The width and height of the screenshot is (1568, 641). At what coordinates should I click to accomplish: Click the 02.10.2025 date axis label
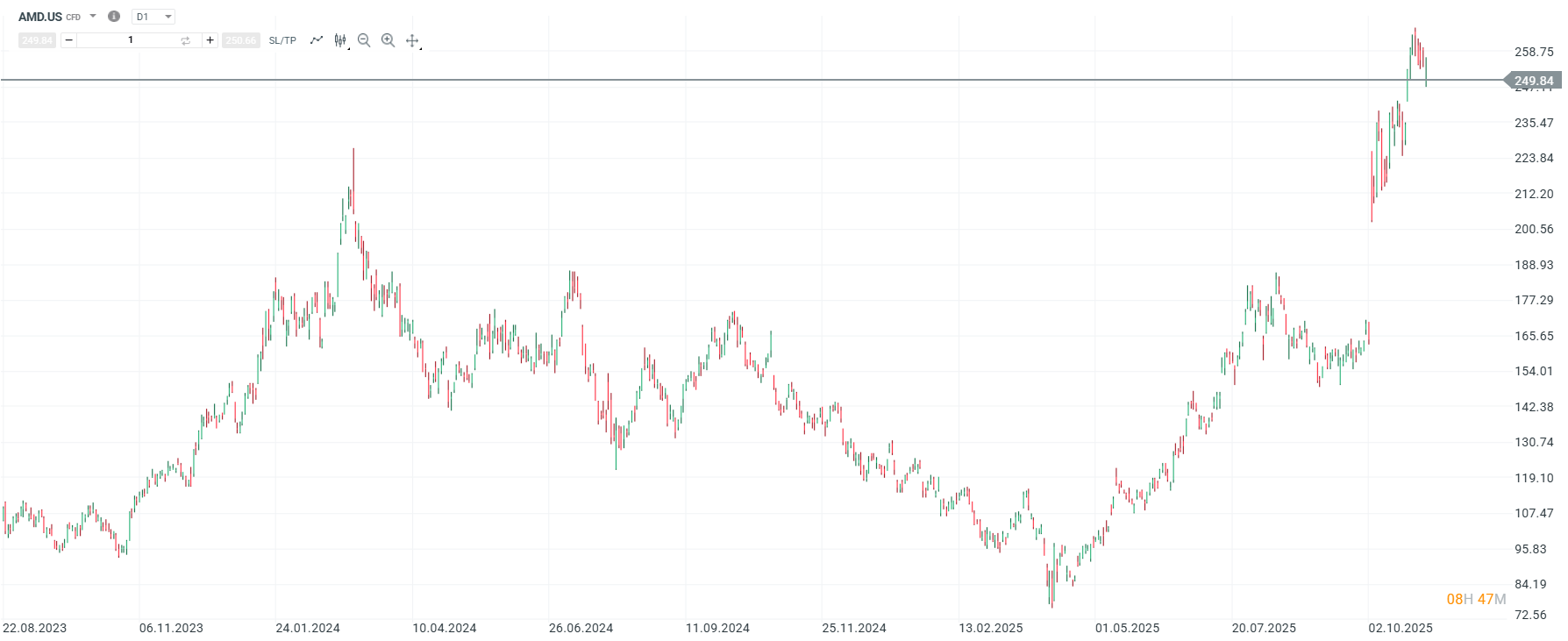pyautogui.click(x=1401, y=628)
